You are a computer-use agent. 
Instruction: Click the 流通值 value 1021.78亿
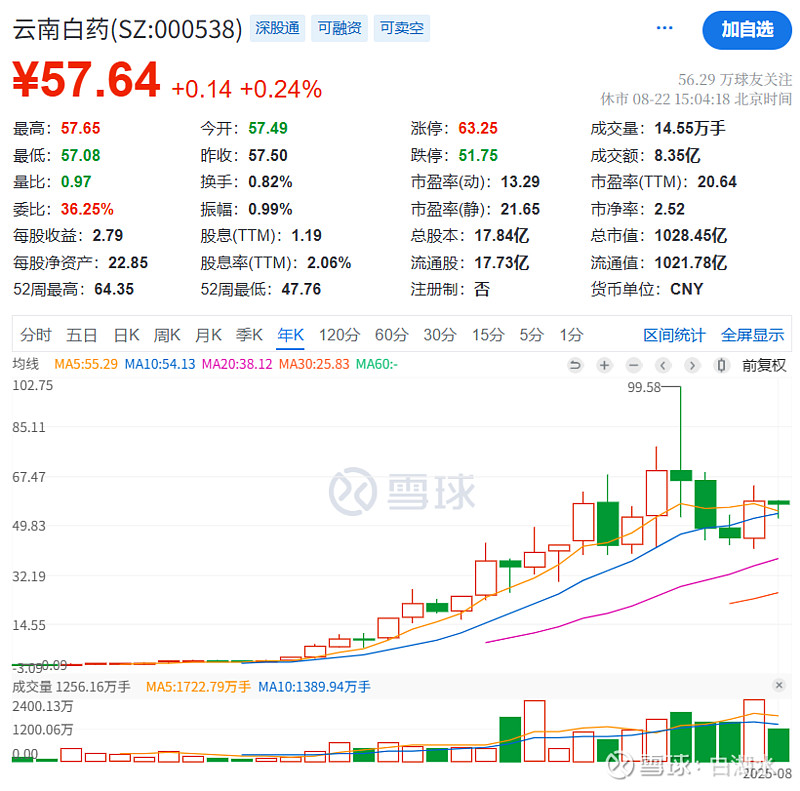point(691,263)
